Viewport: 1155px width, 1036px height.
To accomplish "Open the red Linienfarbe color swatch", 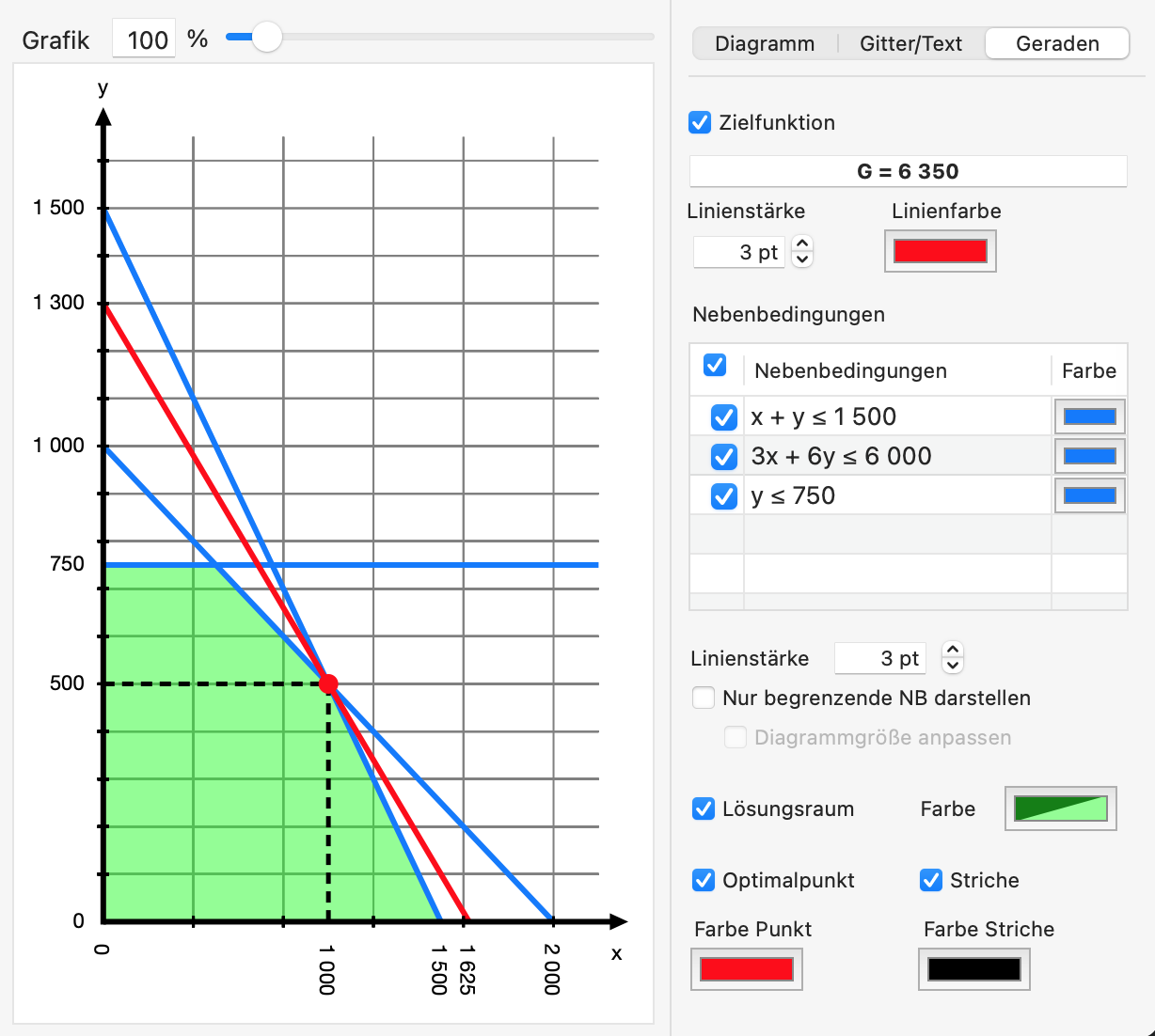I will (940, 251).
